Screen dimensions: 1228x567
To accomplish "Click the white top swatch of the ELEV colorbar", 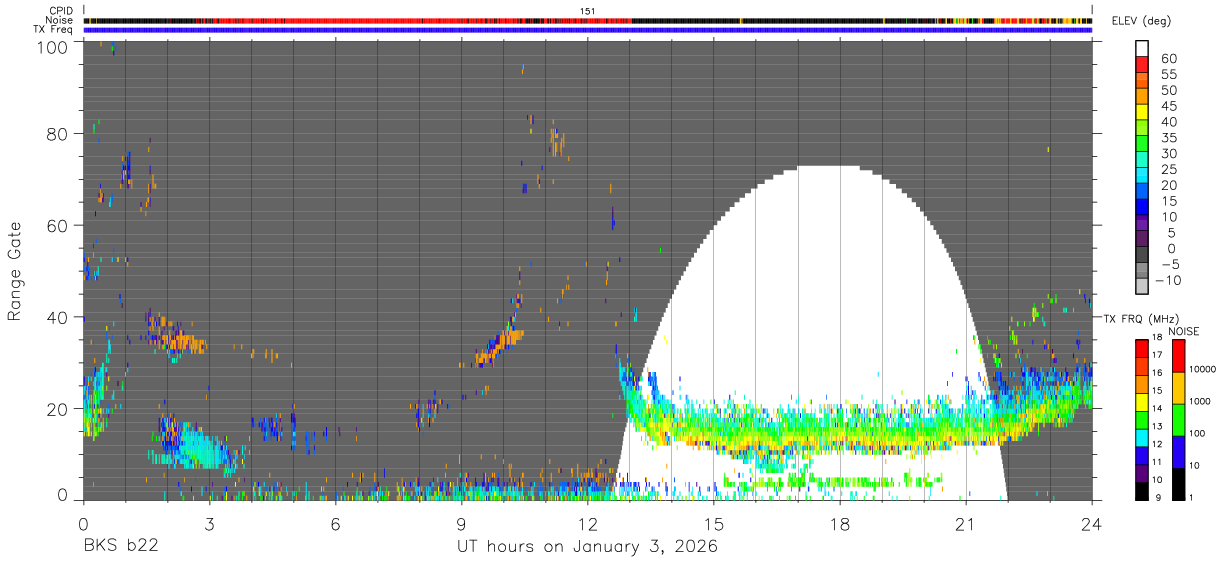I will [1142, 49].
